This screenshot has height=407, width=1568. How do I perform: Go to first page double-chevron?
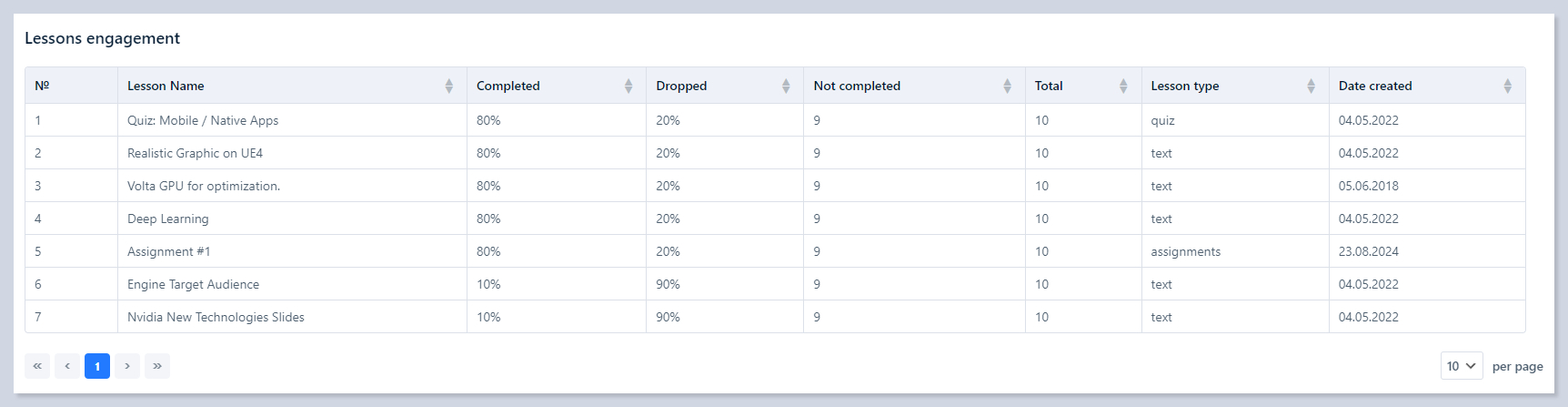(x=37, y=366)
